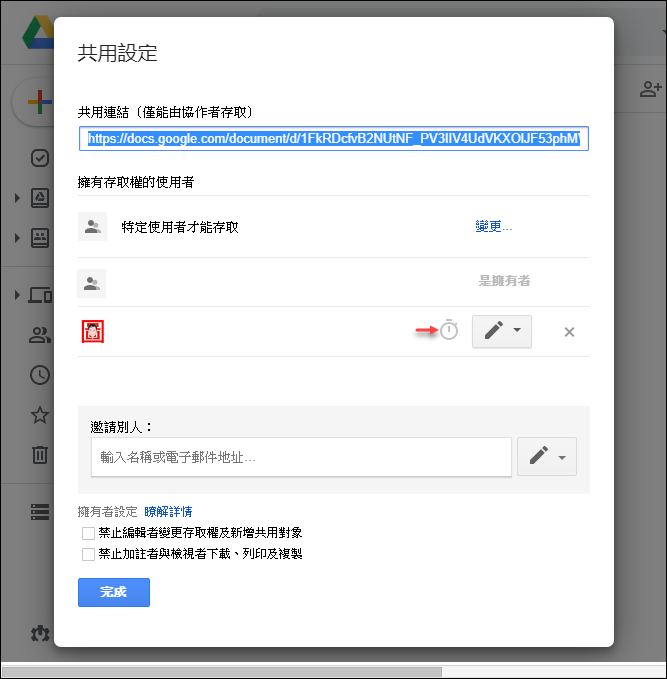Click the expiration stopwatch icon
Screen dimensions: 667x679
[449, 330]
